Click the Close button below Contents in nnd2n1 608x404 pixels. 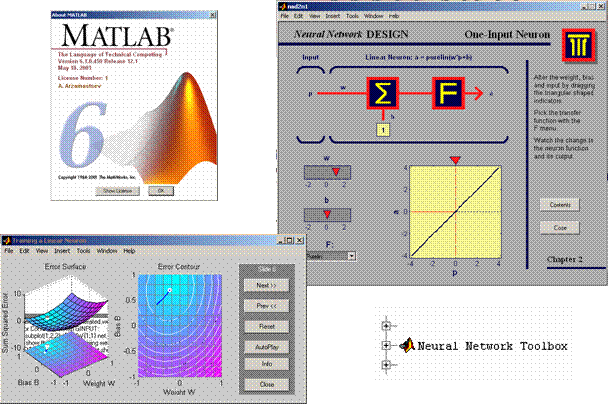tap(560, 228)
